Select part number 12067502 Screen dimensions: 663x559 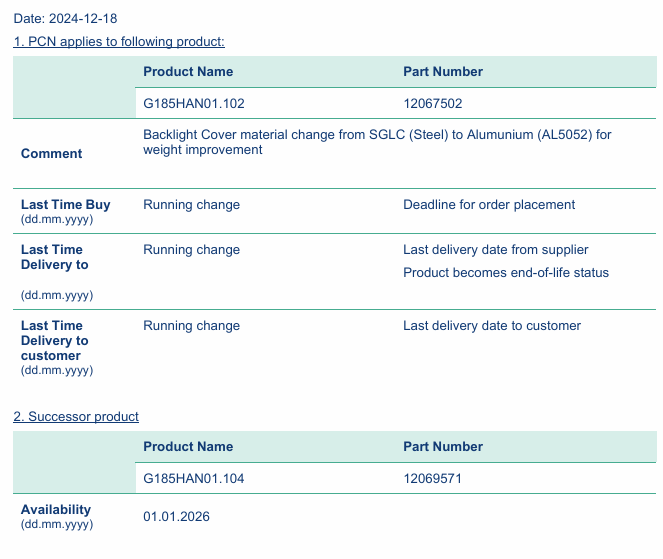pos(433,104)
